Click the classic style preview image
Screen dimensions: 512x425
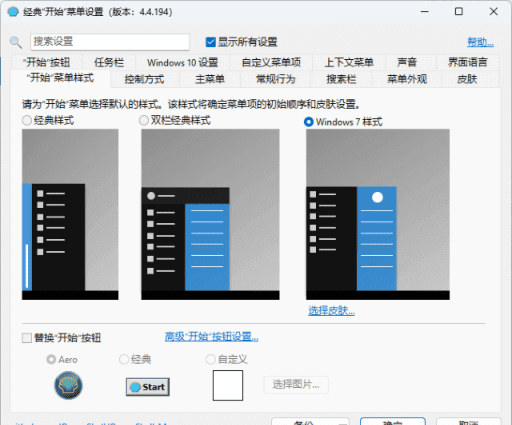[x=70, y=214]
